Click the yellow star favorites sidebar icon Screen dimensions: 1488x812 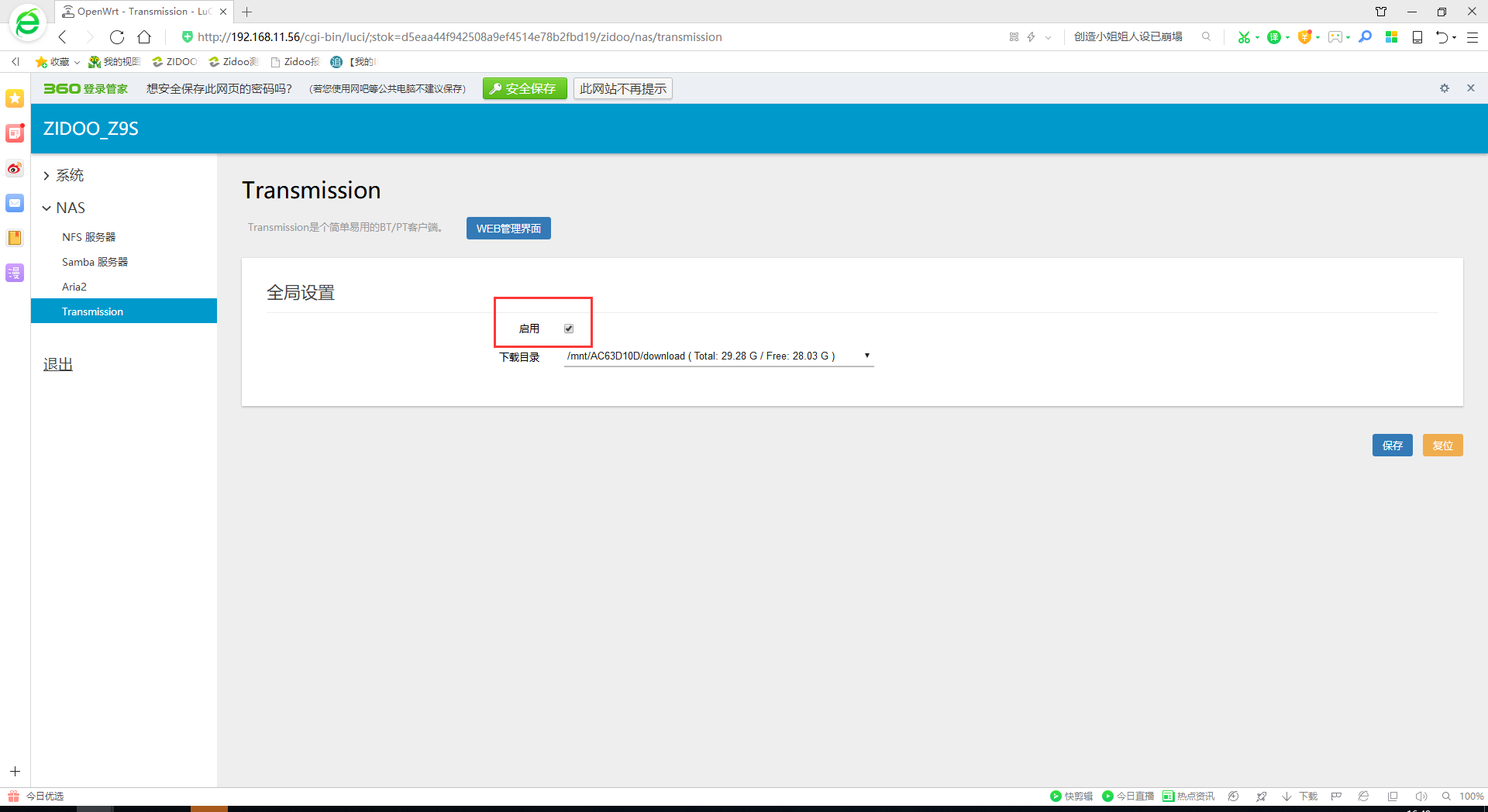(15, 98)
